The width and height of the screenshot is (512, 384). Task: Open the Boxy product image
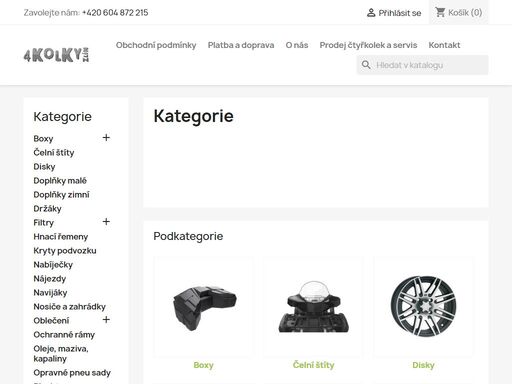203,307
